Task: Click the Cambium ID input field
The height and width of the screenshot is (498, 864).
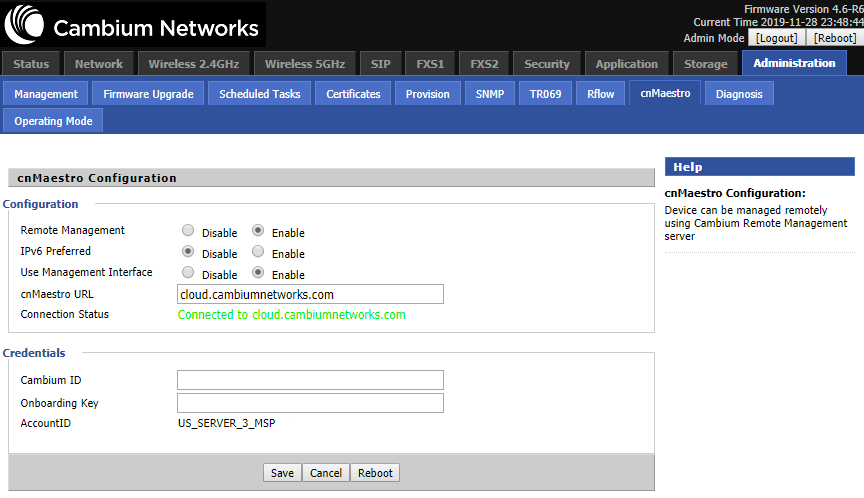Action: pyautogui.click(x=310, y=380)
